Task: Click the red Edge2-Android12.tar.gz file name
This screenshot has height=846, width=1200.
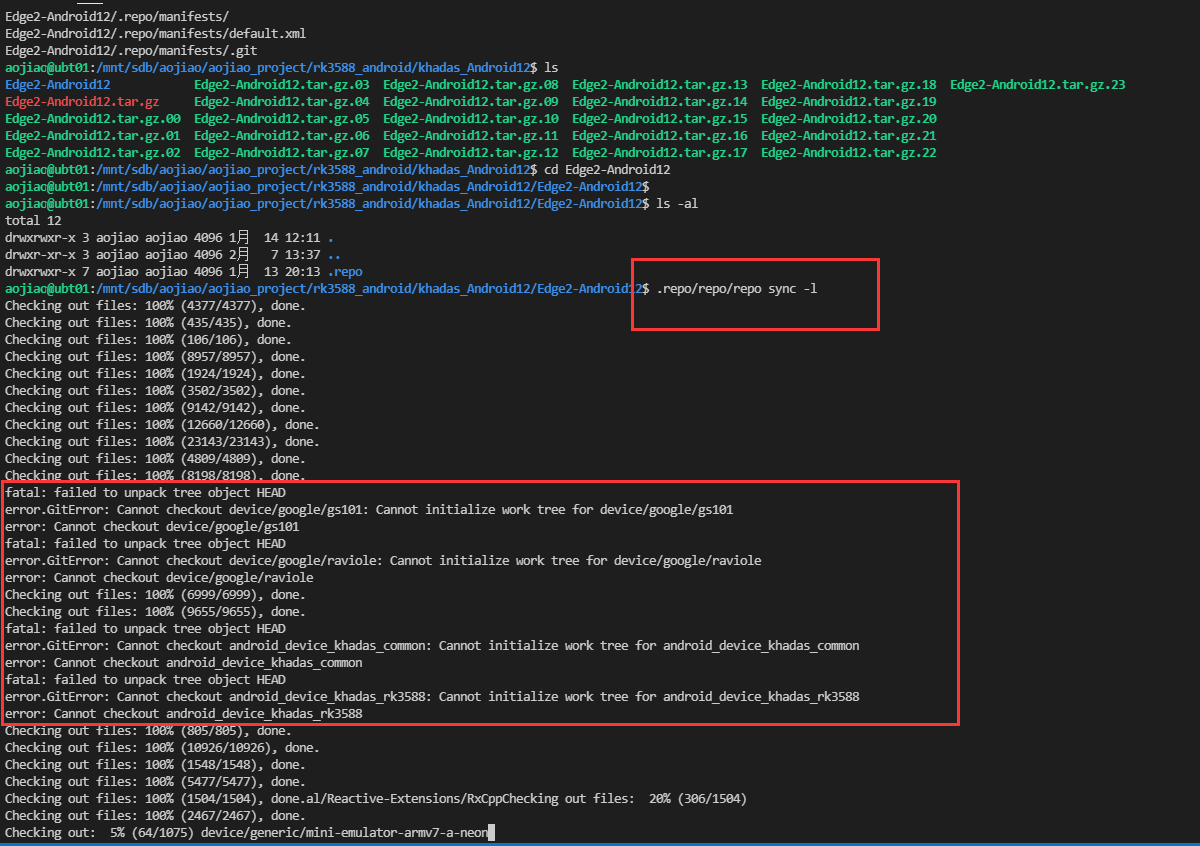Action: pos(82,102)
